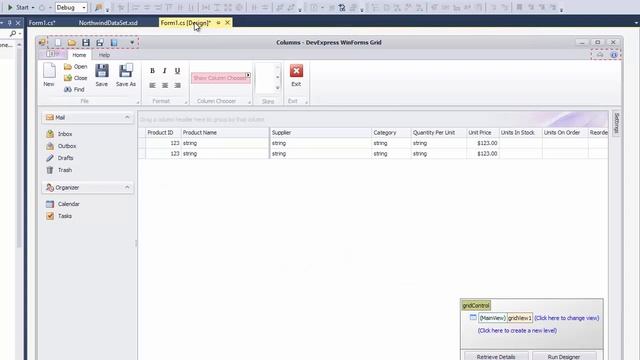The image size is (640, 360).
Task: Click the red Exit icon
Action: pyautogui.click(x=296, y=71)
